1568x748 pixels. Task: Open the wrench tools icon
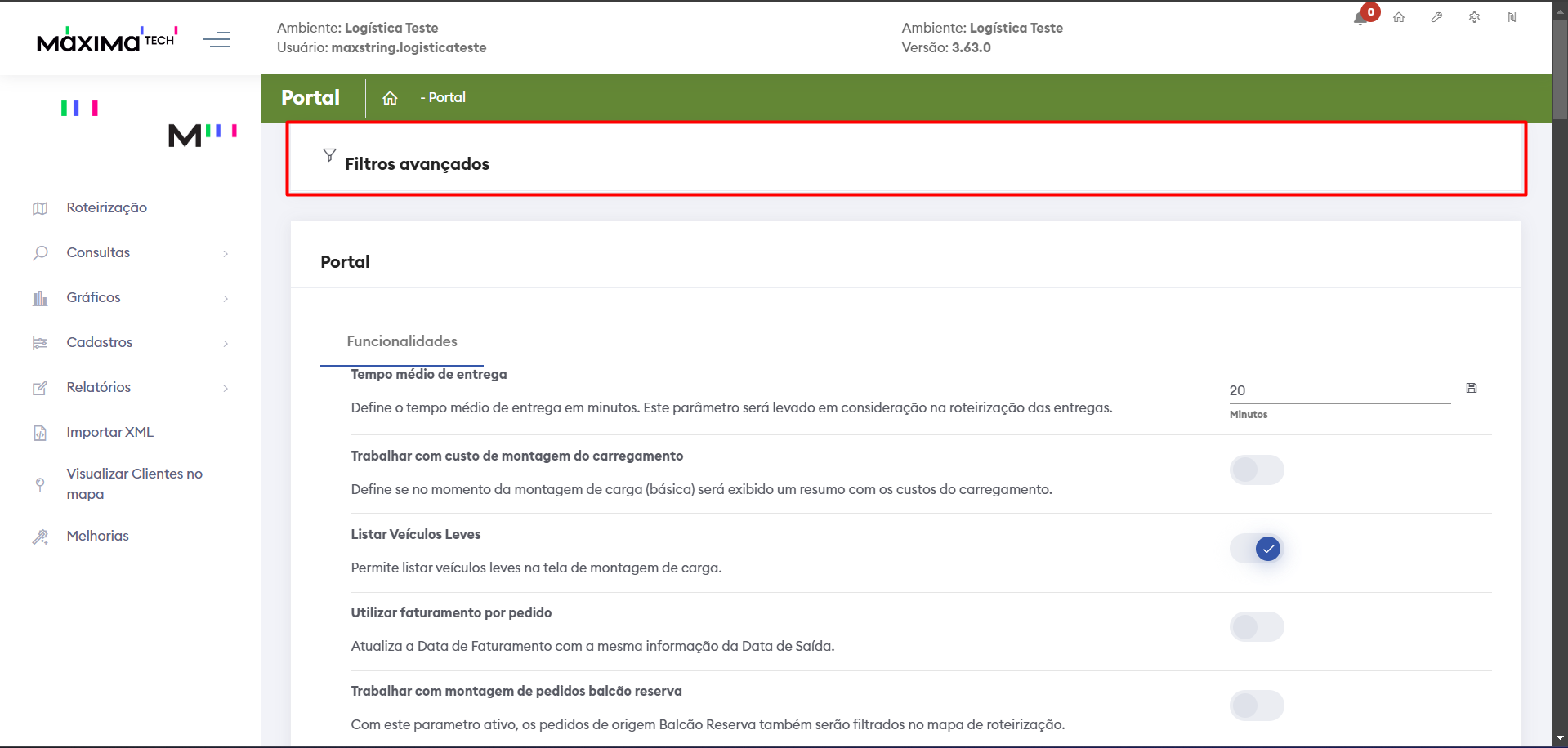click(1436, 17)
